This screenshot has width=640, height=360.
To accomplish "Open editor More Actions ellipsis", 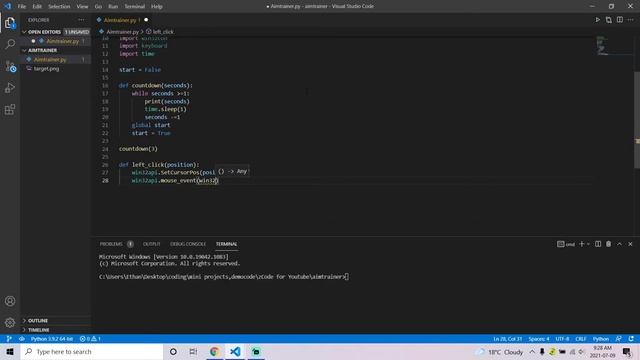I will point(631,20).
